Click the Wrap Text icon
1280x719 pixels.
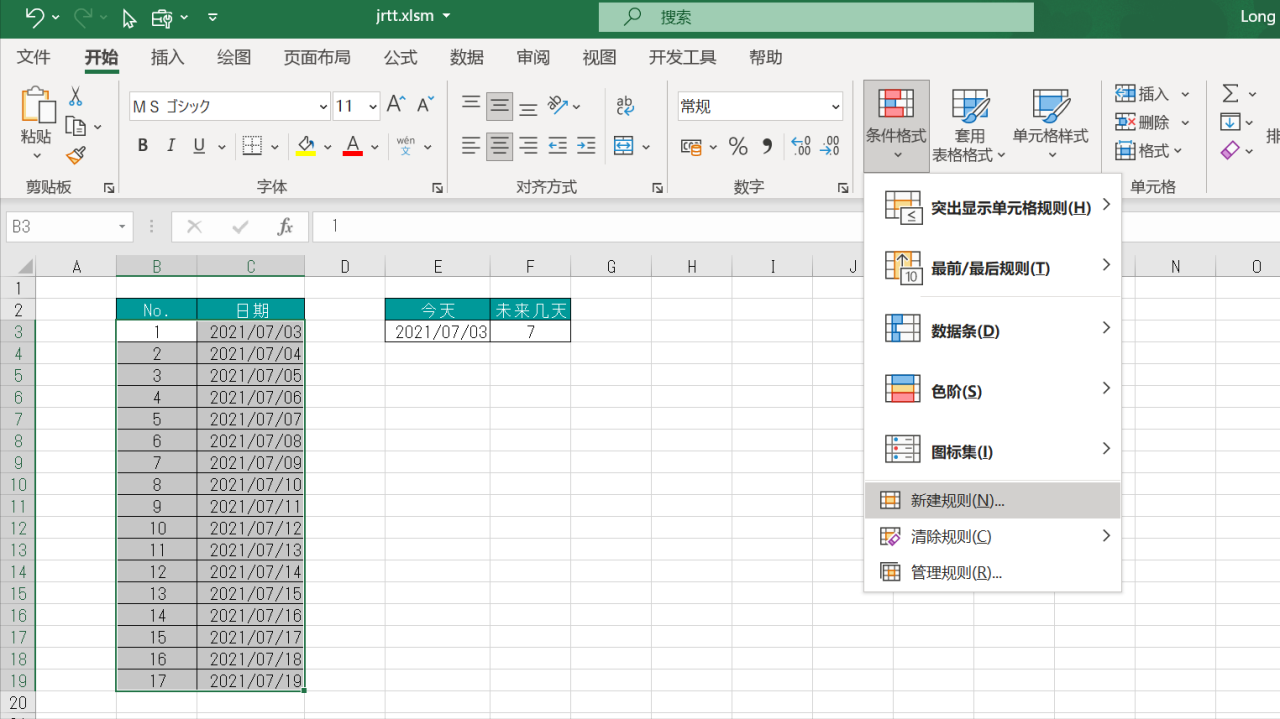(x=626, y=105)
